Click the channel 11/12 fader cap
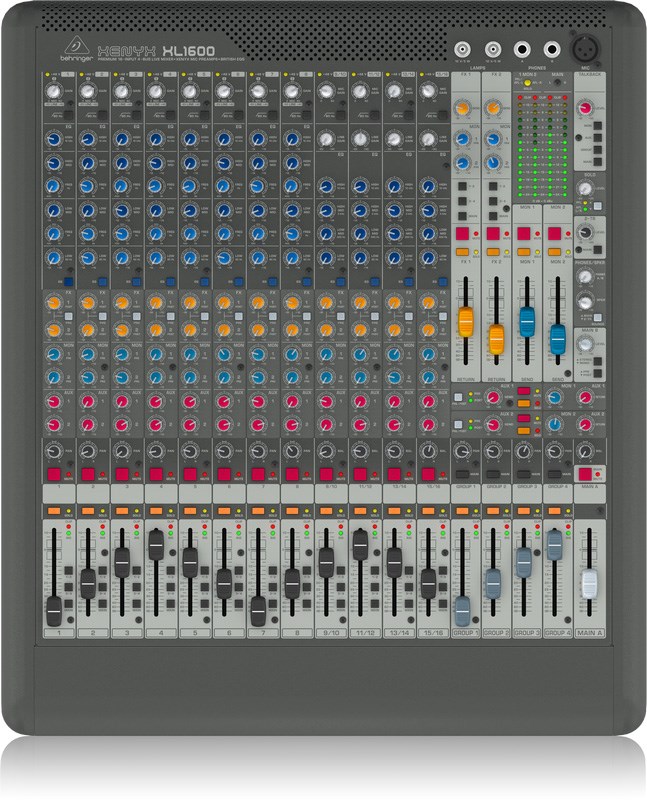 pyautogui.click(x=360, y=545)
